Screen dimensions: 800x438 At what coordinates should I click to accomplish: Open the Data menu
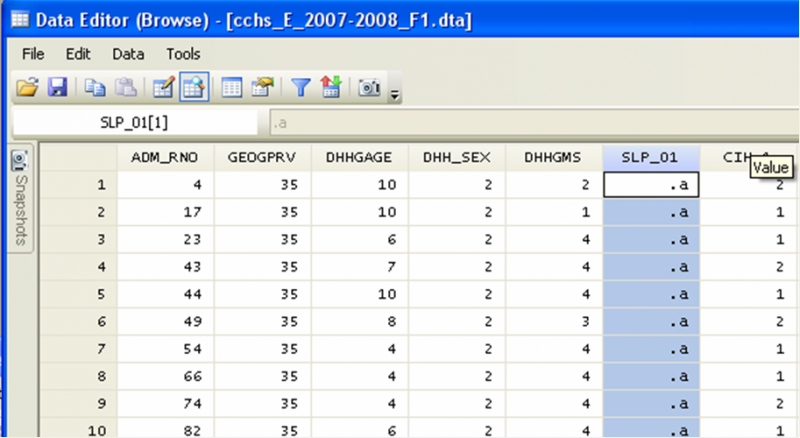(x=128, y=54)
